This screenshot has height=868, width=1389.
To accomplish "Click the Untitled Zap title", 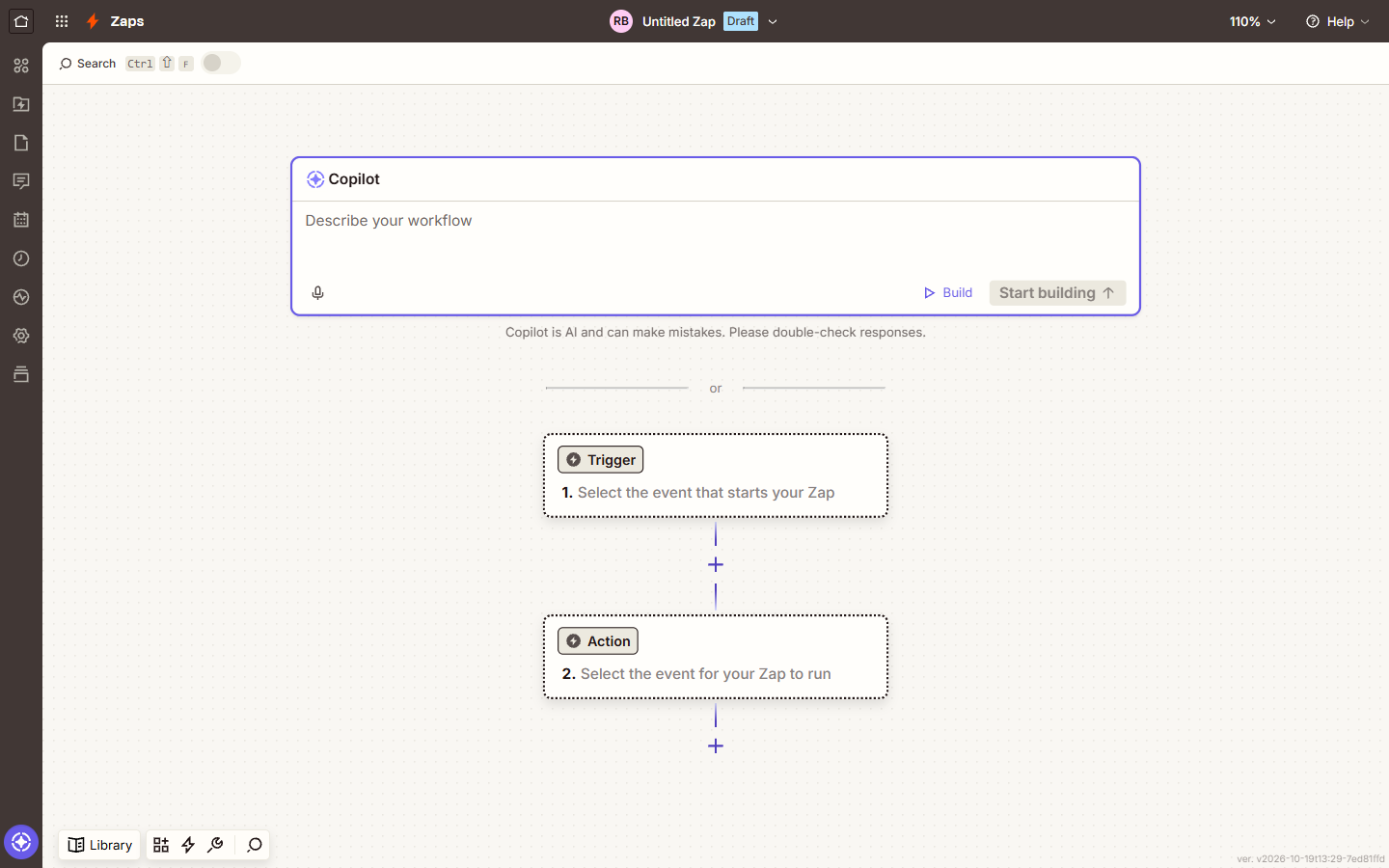I will 679,21.
